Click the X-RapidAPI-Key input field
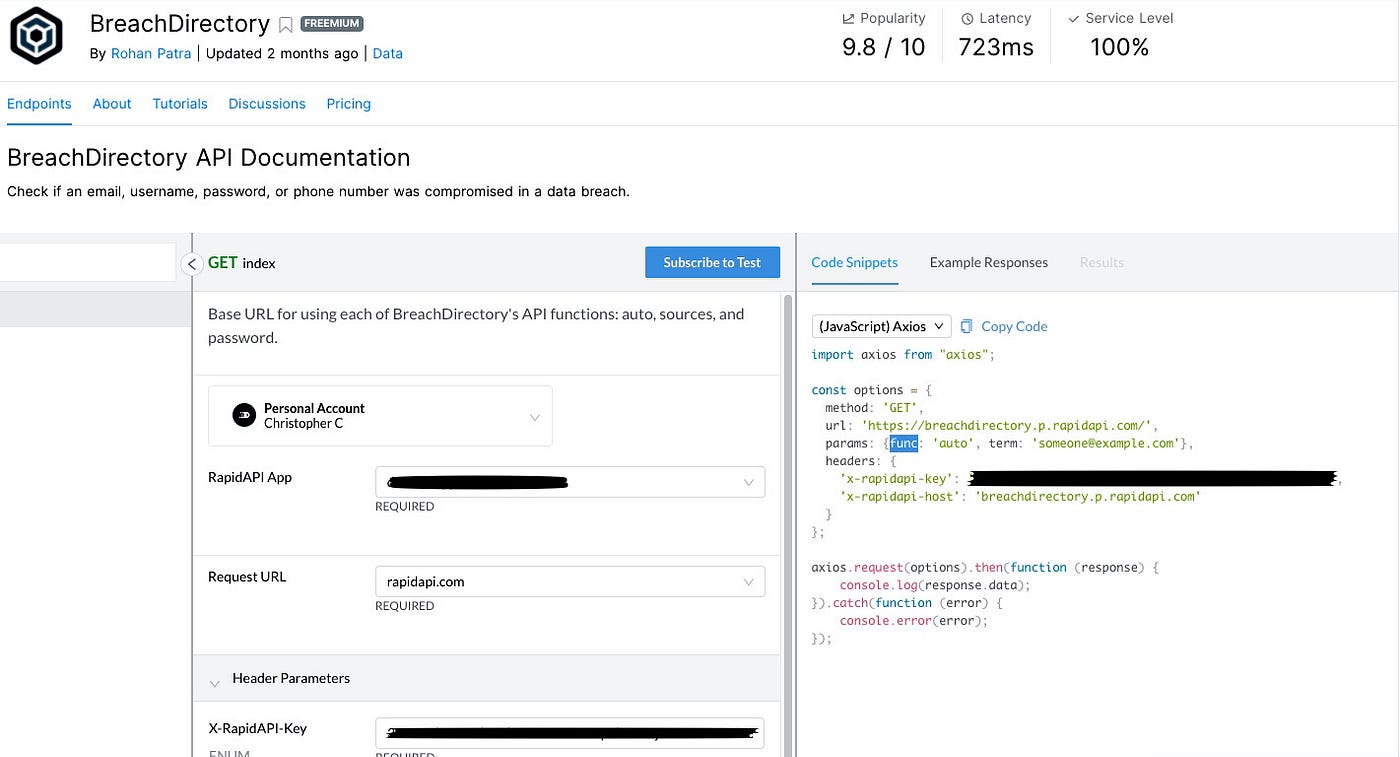 coord(570,732)
